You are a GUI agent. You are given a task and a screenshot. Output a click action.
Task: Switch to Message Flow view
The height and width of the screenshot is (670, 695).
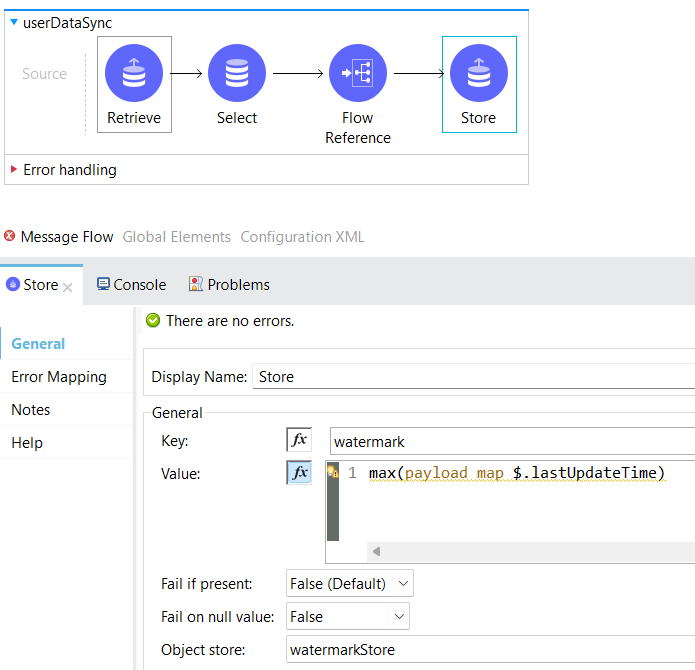coord(67,237)
